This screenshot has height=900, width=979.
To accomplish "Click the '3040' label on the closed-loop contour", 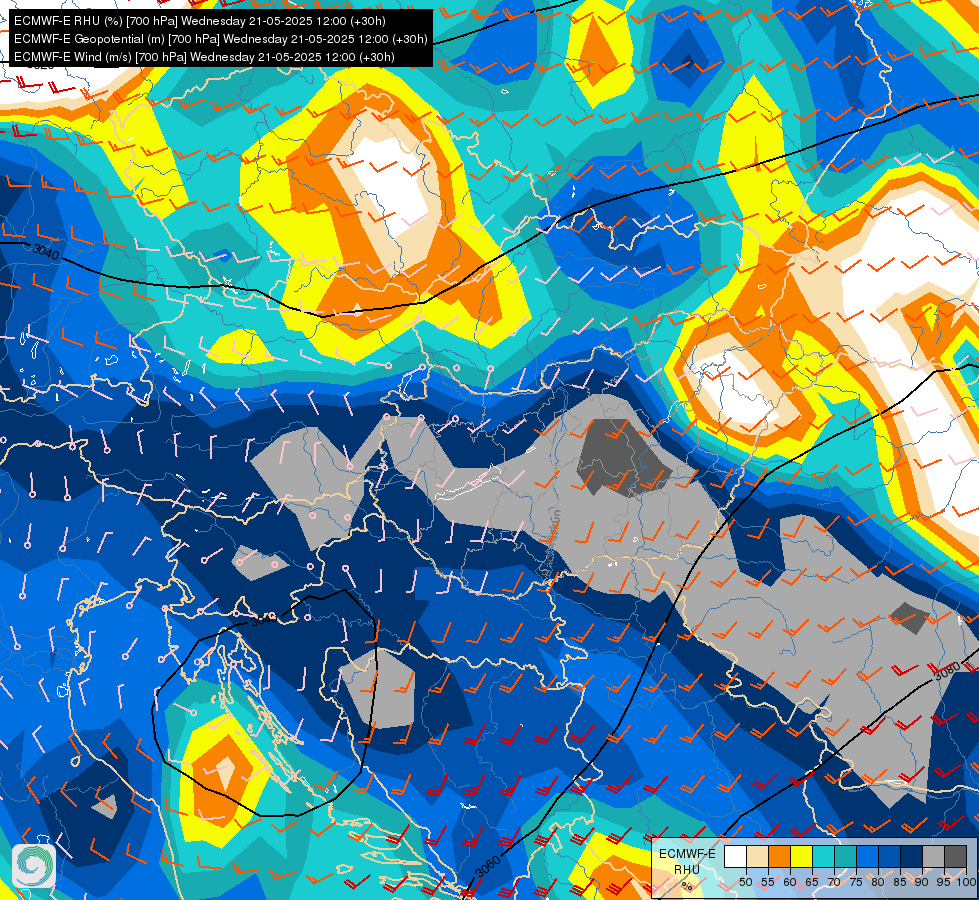I will pos(263,620).
